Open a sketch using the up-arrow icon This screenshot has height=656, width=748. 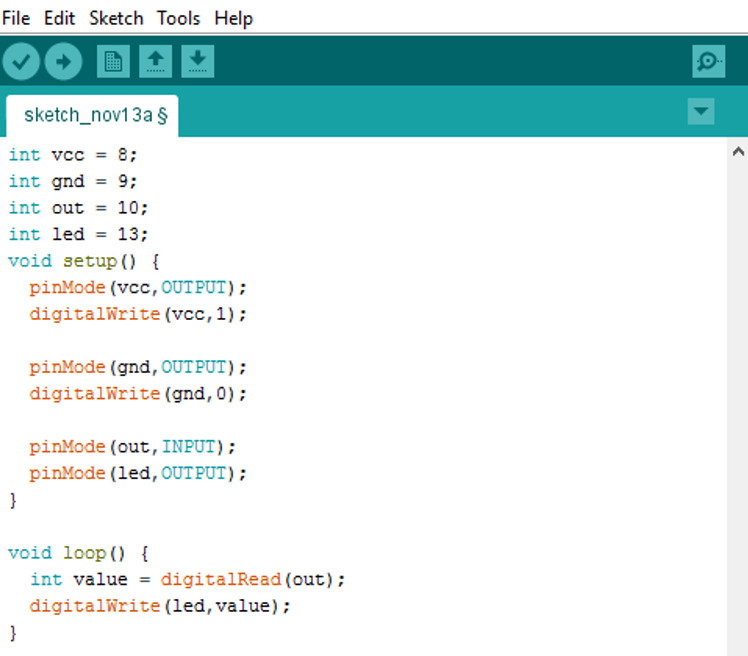point(156,62)
